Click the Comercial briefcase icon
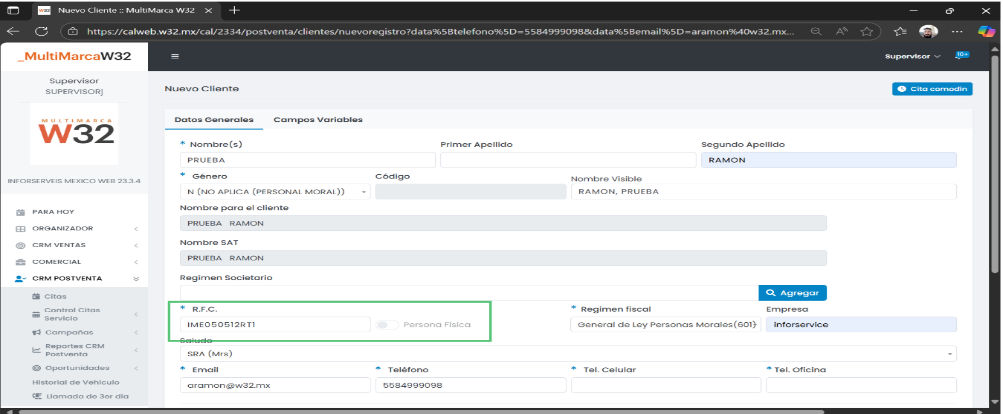The image size is (1003, 414). (20, 261)
